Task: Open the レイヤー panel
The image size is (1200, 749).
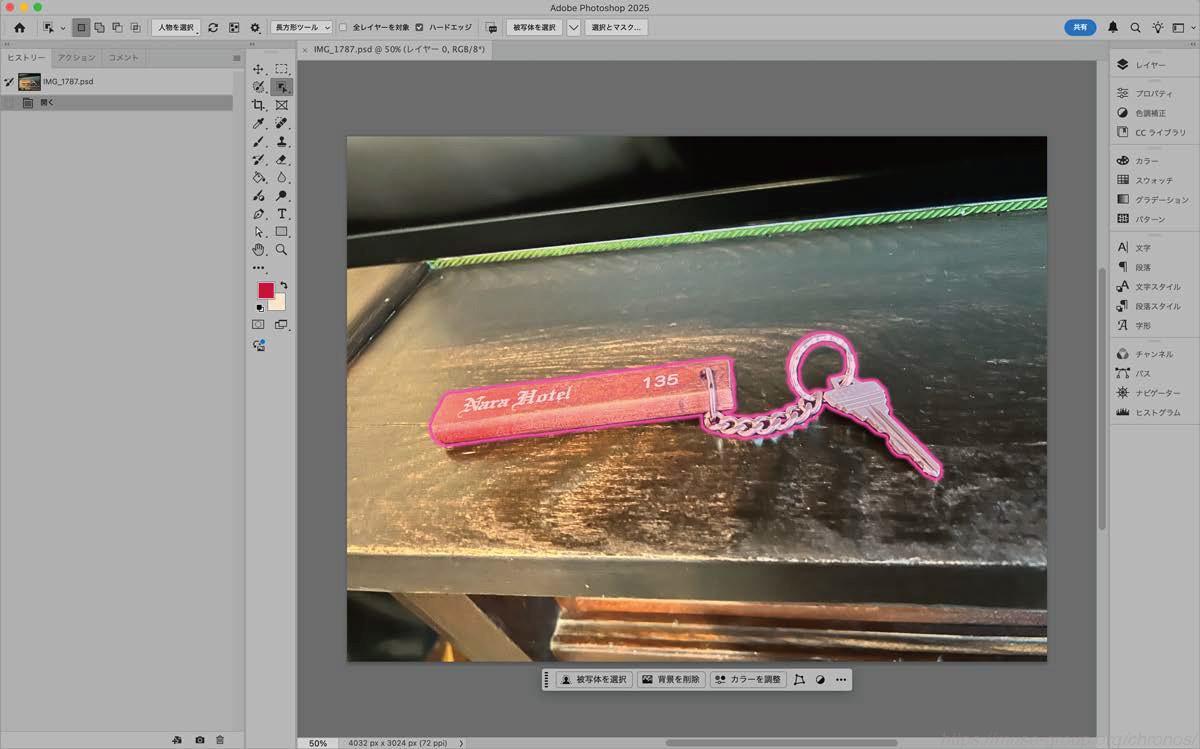Action: [1150, 65]
